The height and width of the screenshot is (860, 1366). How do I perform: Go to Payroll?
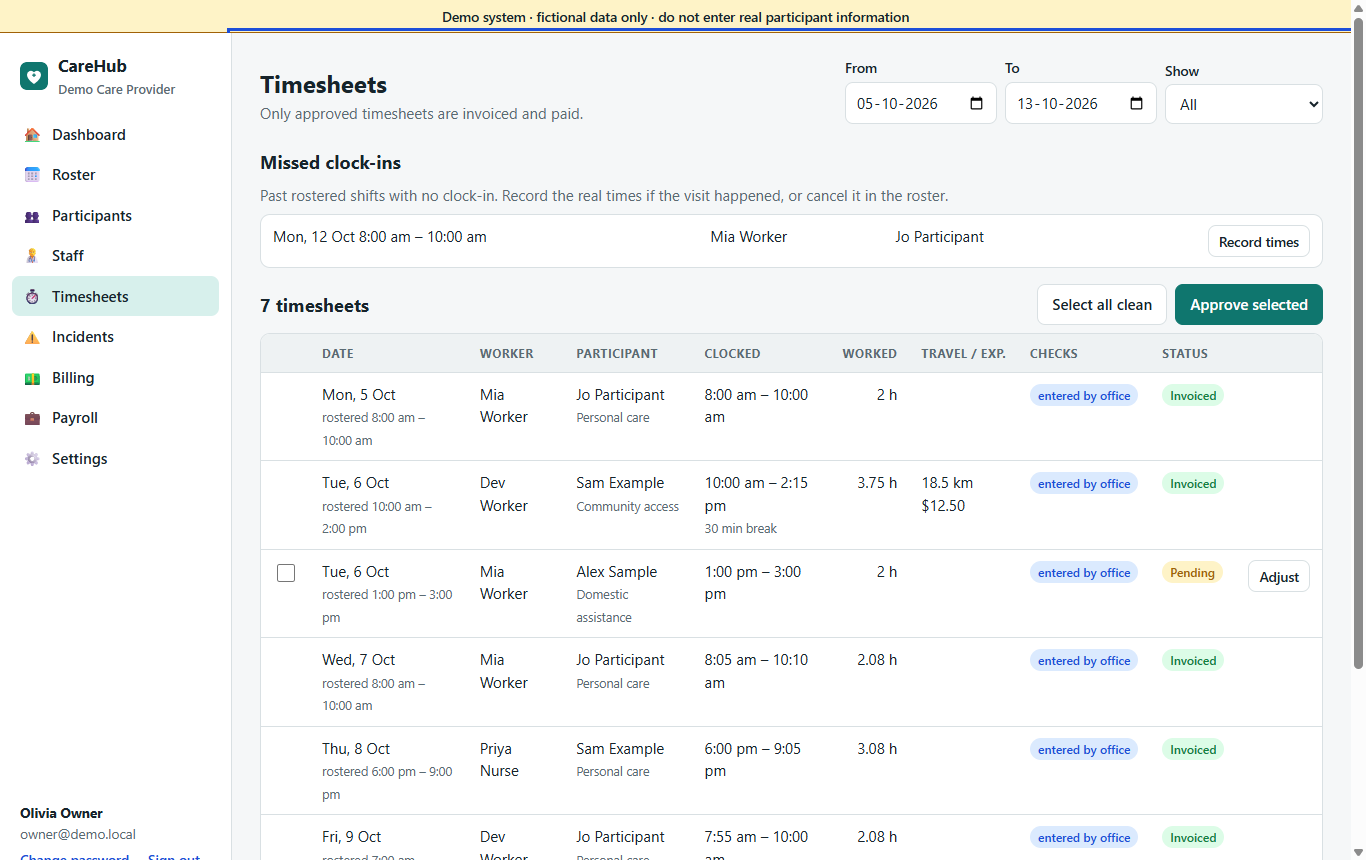coord(115,418)
